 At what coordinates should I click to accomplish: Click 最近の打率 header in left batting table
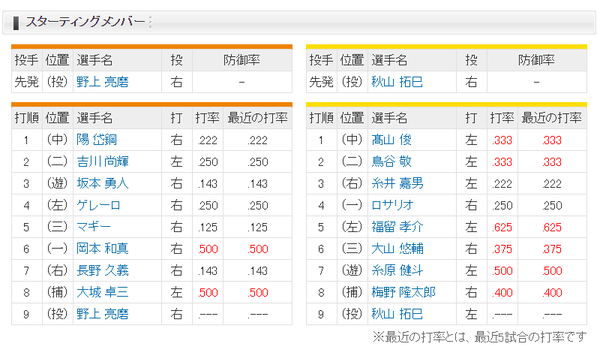click(258, 118)
